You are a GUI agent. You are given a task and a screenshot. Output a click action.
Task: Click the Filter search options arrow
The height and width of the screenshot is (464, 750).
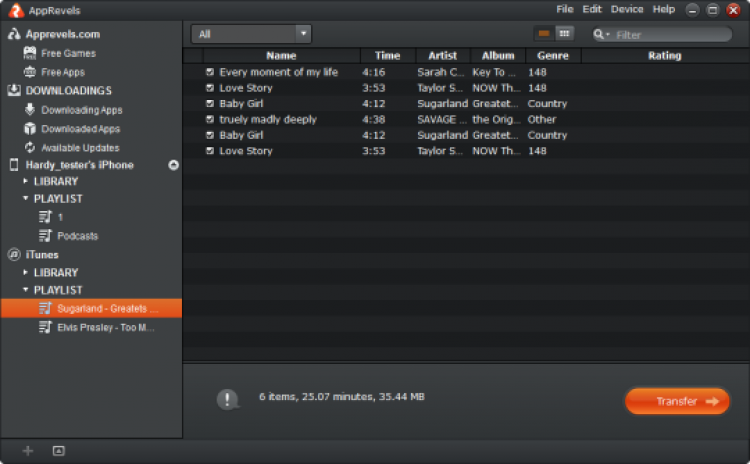(608, 34)
